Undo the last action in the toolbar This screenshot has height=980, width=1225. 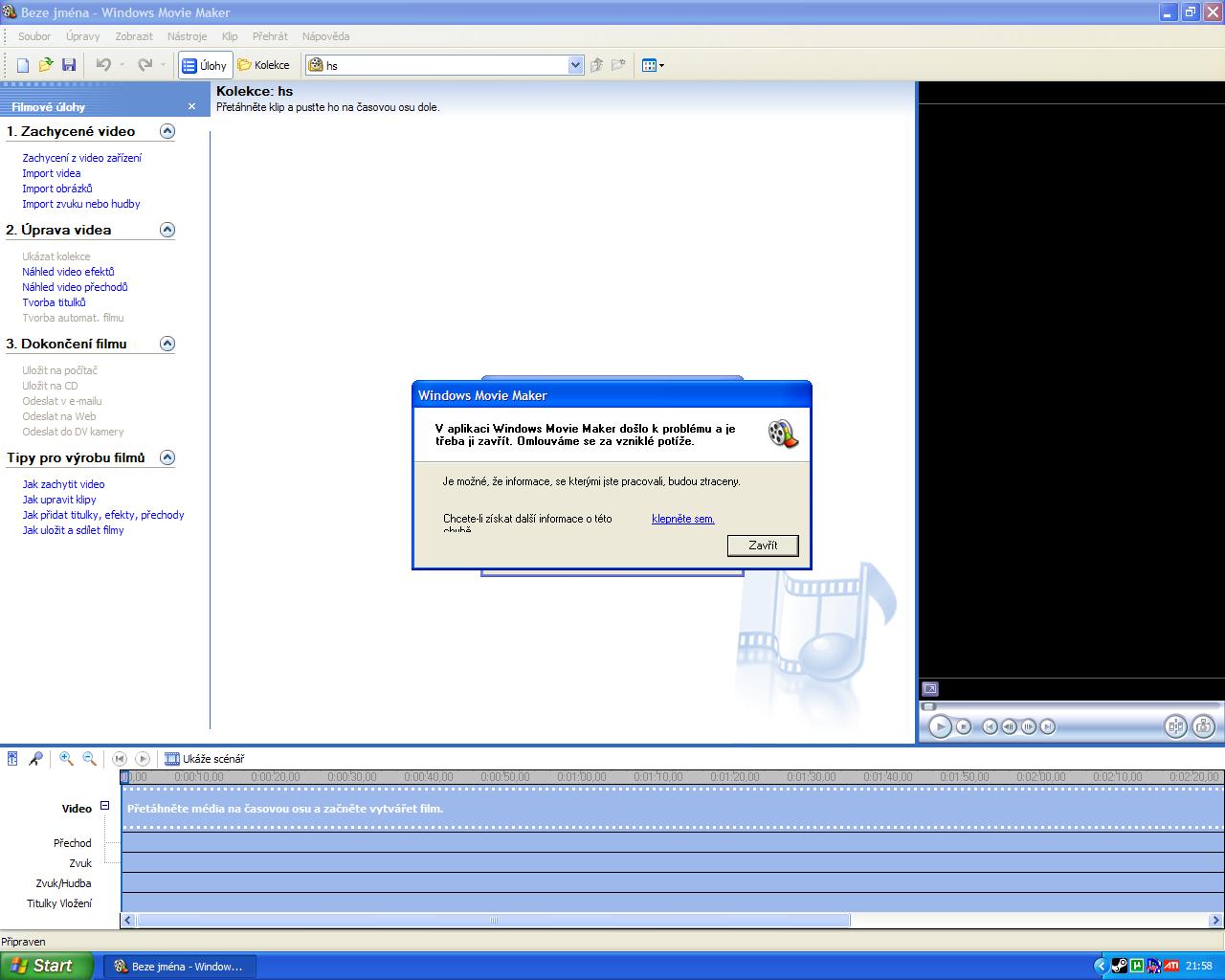pos(103,65)
